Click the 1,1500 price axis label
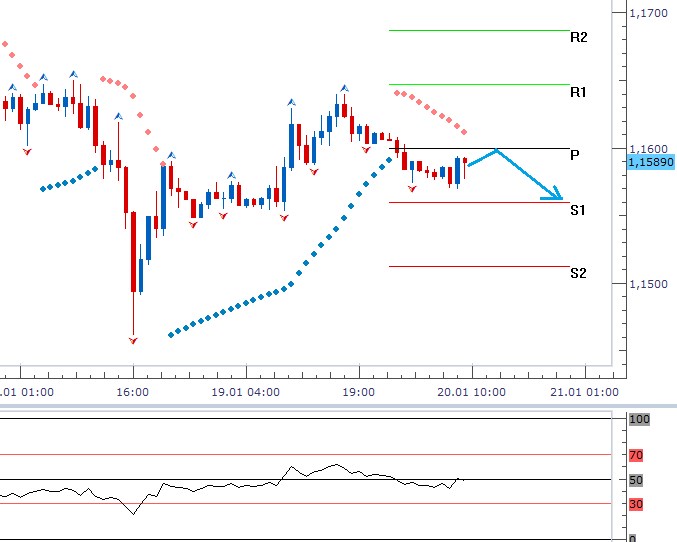This screenshot has height=542, width=677. pos(648,285)
